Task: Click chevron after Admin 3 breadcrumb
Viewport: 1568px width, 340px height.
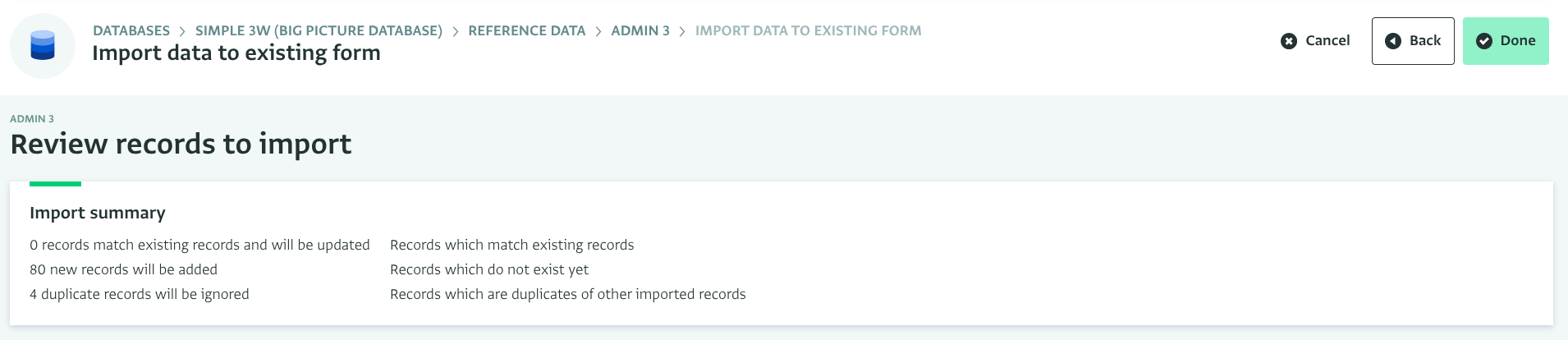Action: pos(682,31)
